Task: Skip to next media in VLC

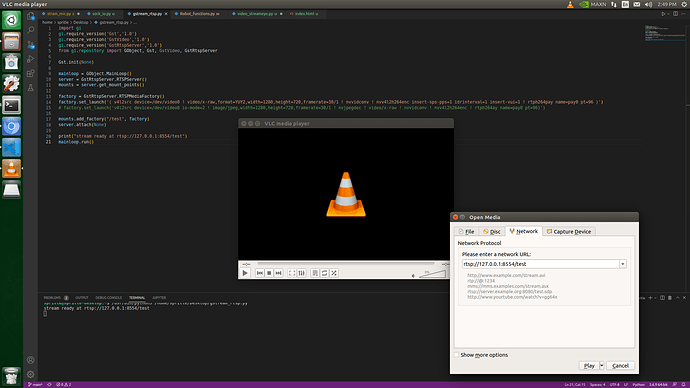Action: pyautogui.click(x=279, y=273)
